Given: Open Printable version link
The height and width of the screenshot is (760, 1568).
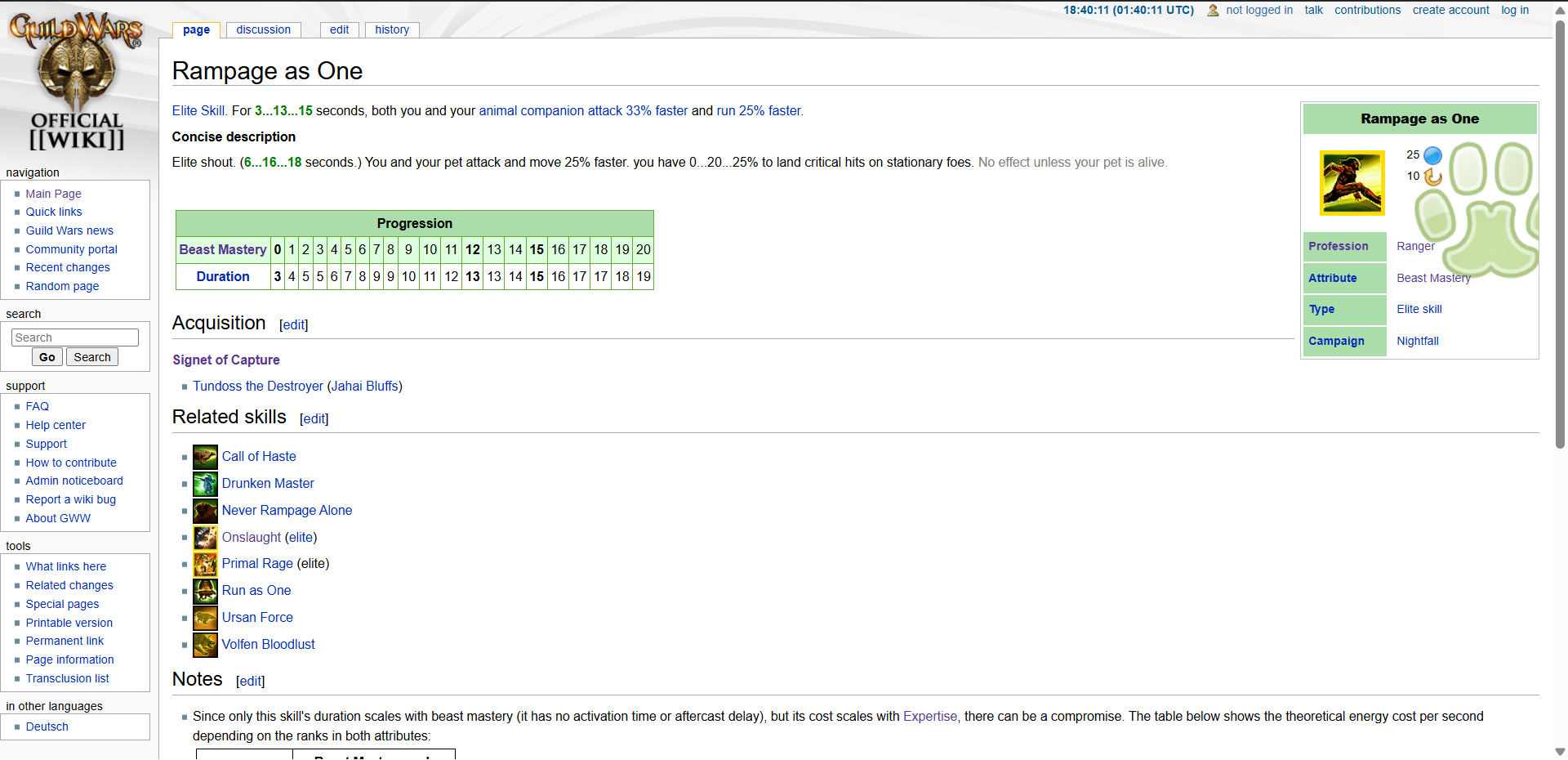Looking at the screenshot, I should 69,623.
